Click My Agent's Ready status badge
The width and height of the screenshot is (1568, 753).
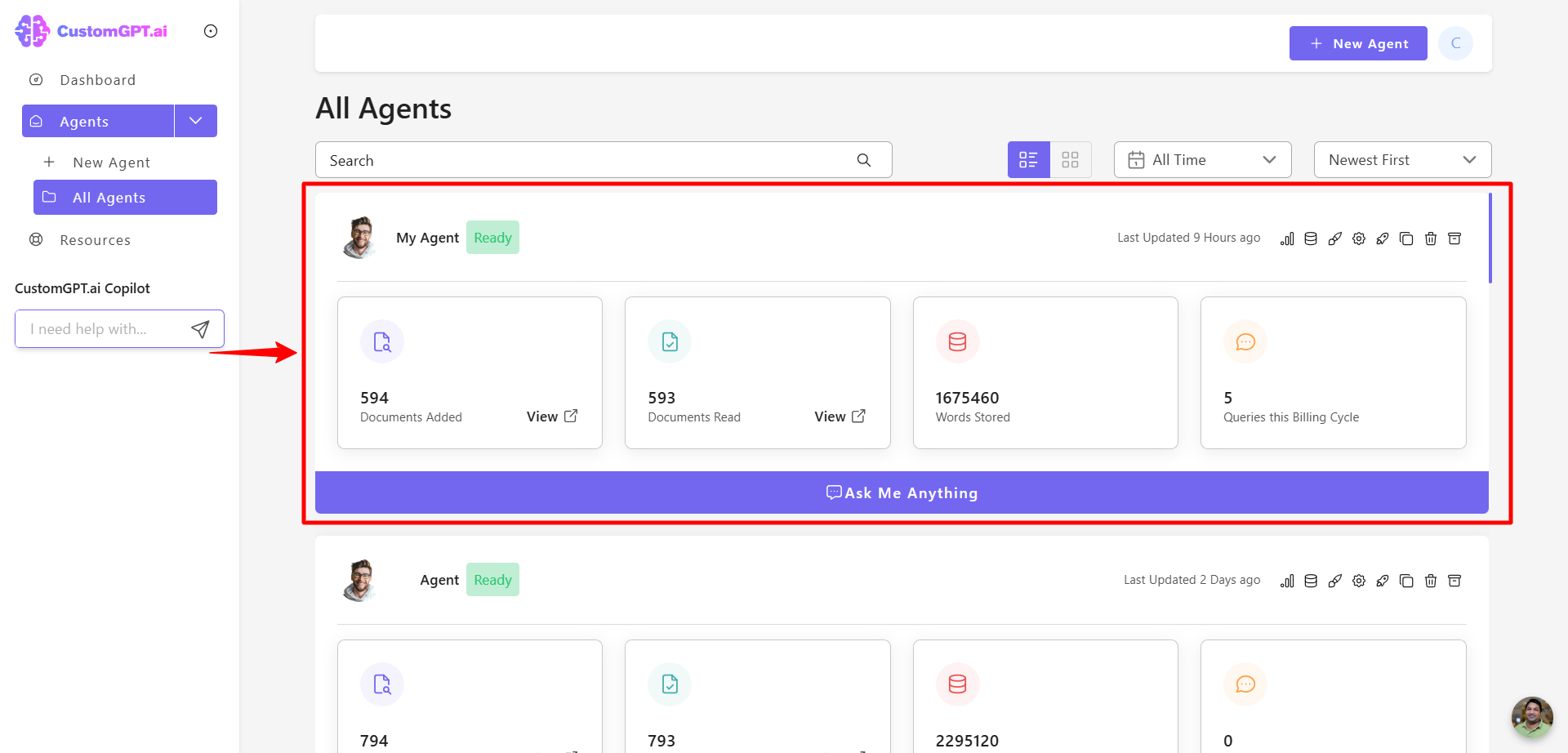coord(492,238)
